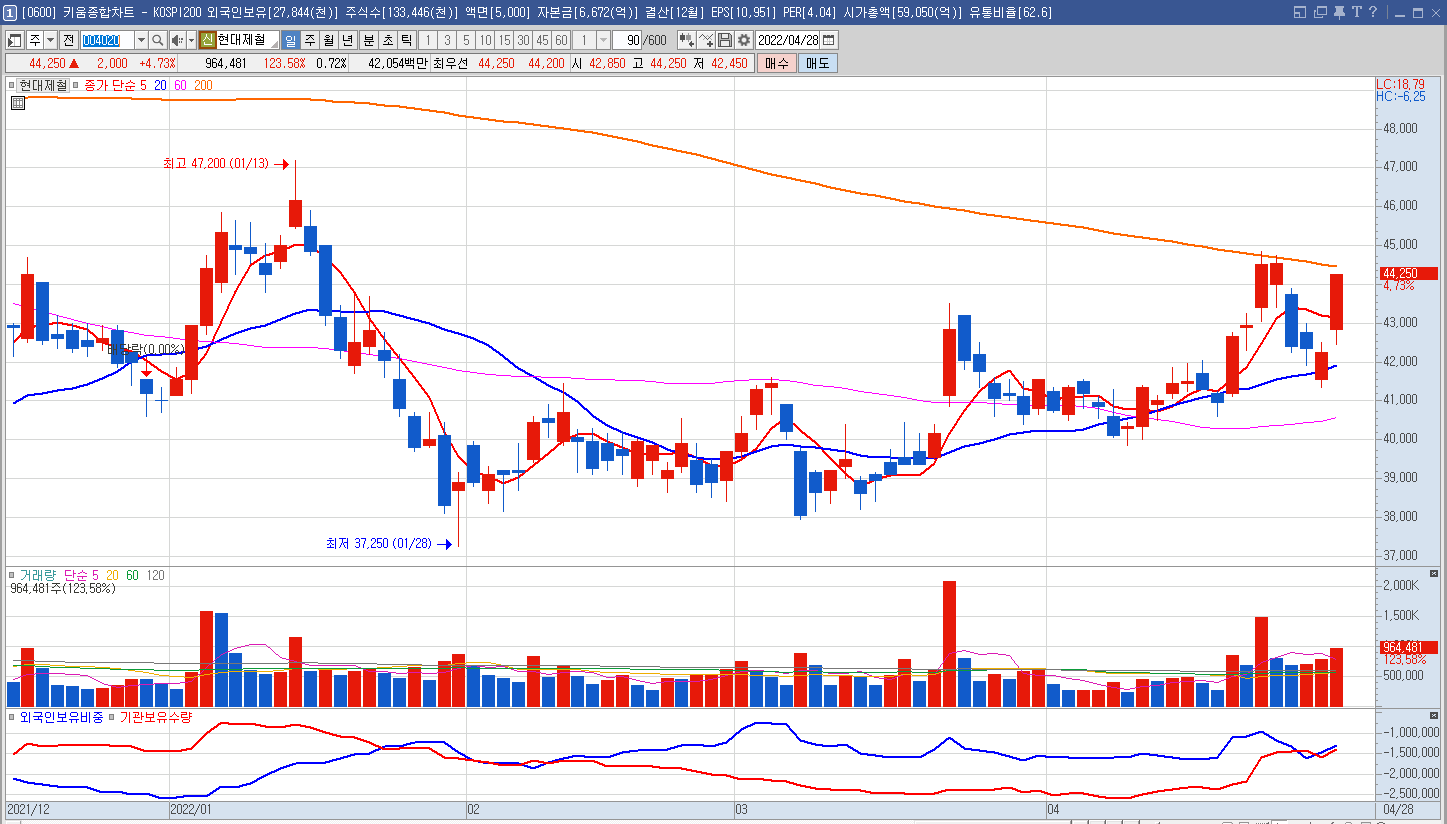Screen dimensions: 1447x824
Task: Click the 전 (all markets) button
Action: [x=68, y=40]
